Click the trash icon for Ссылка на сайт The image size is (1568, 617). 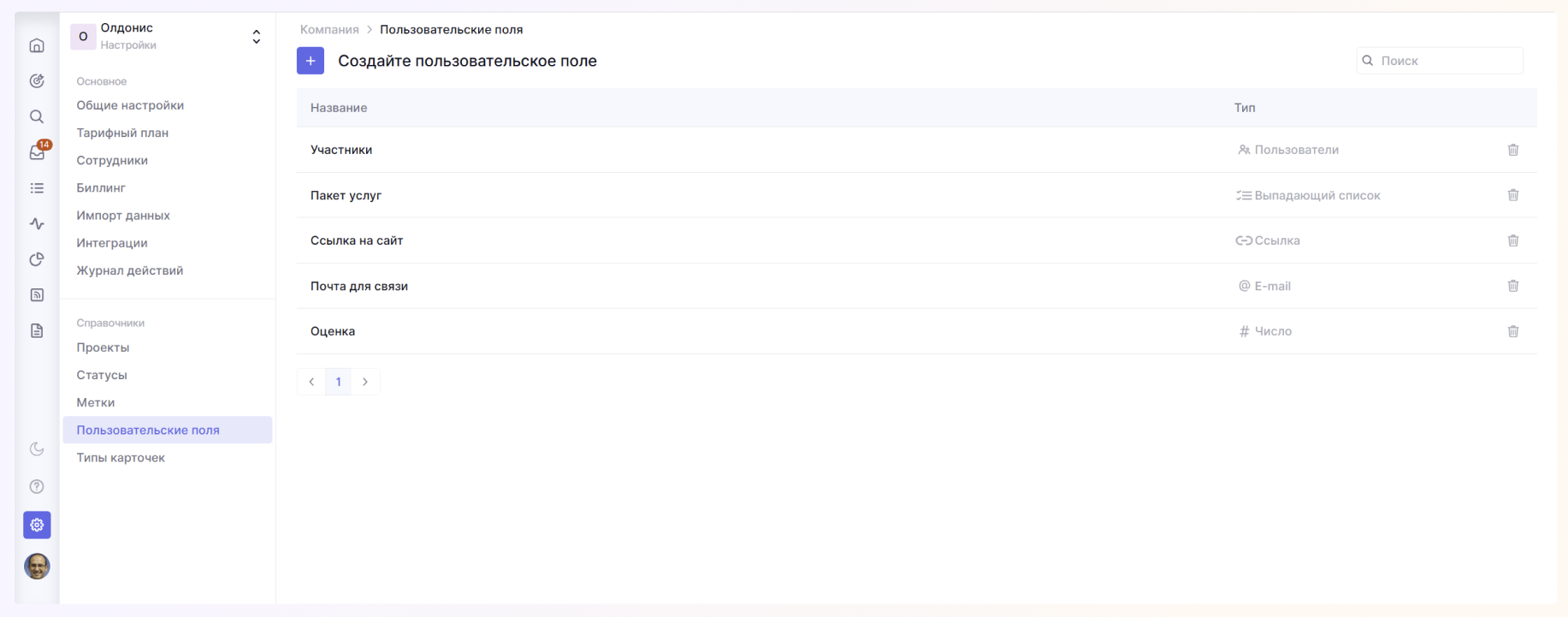(x=1512, y=240)
